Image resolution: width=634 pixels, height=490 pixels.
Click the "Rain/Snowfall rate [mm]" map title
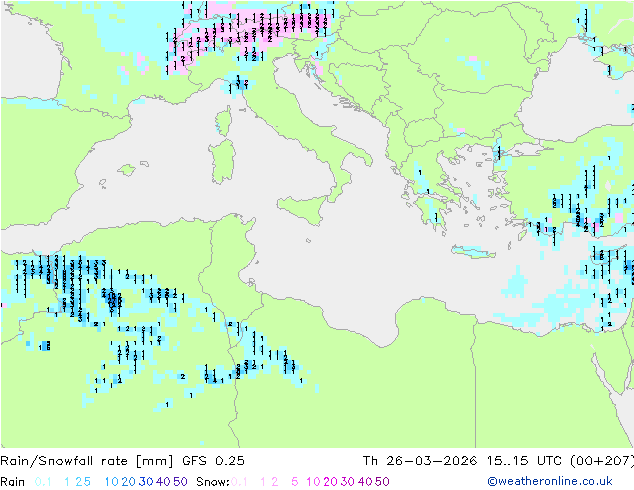coord(87,461)
